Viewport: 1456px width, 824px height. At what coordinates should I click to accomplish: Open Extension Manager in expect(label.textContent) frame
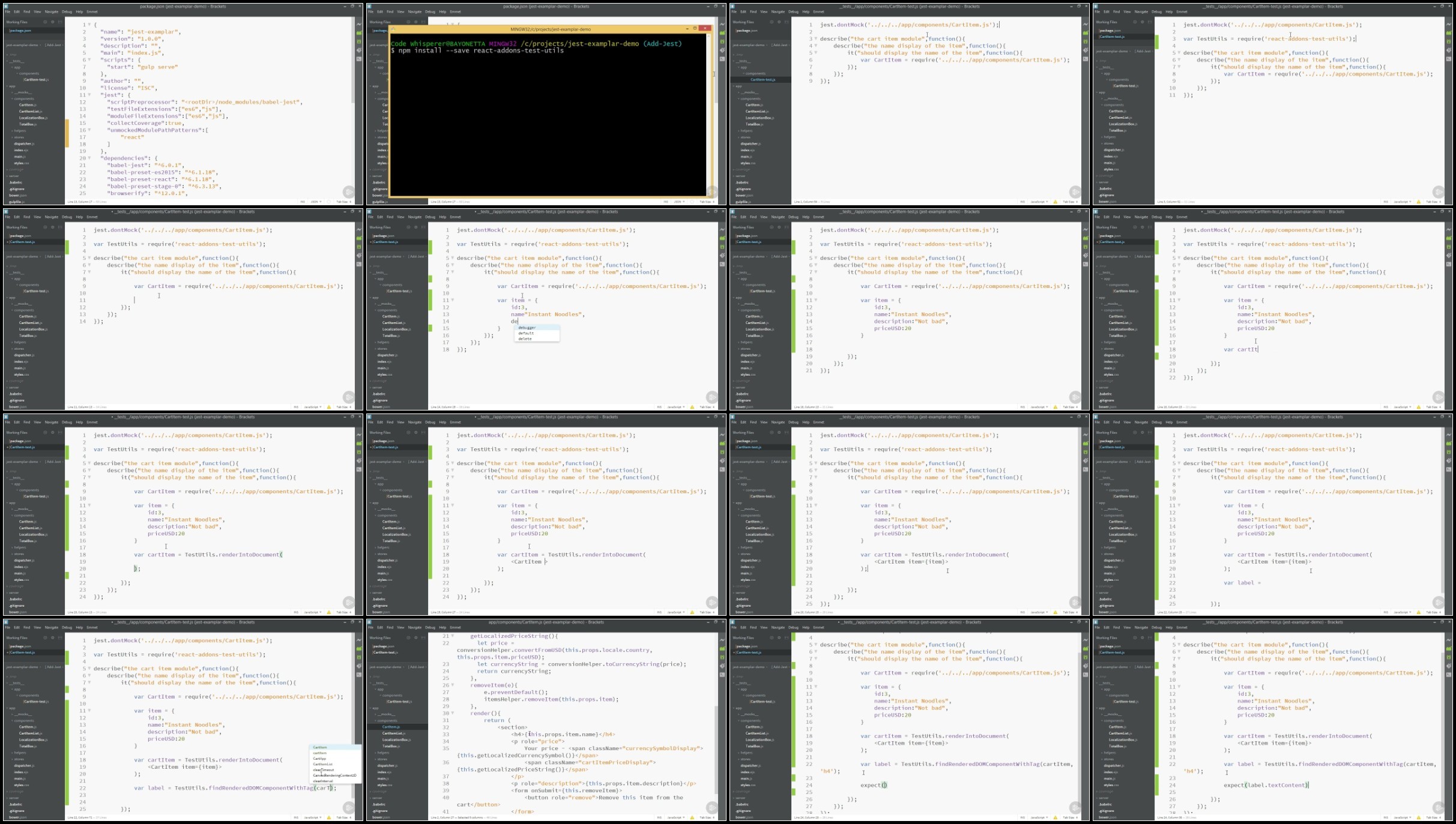click(1449, 649)
